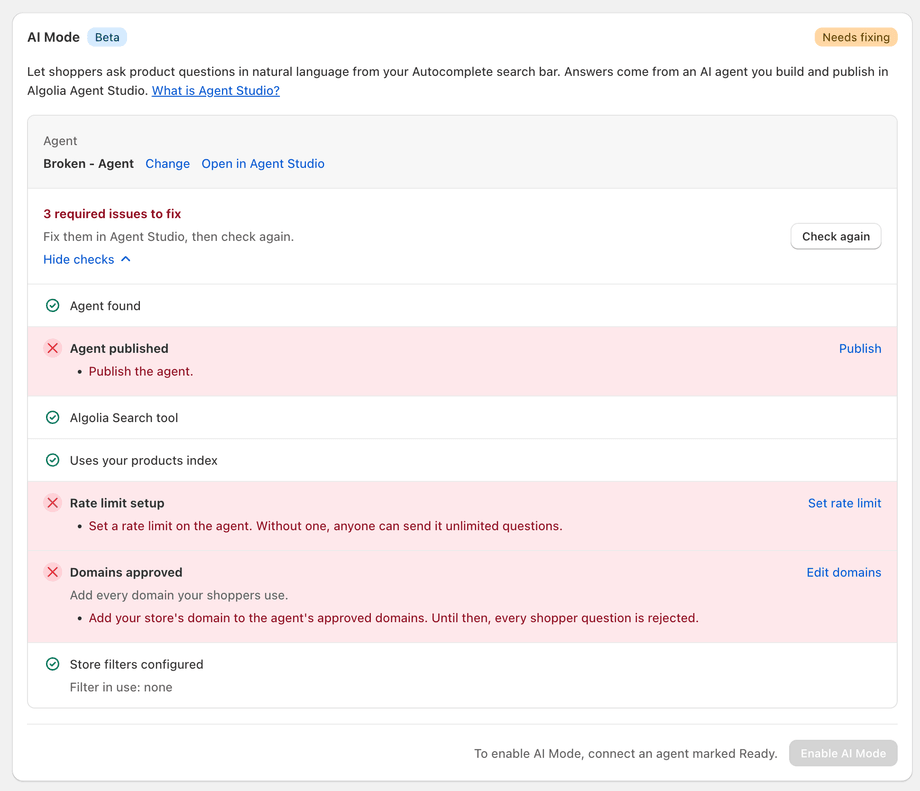Screen dimensions: 920x791
Task: Click the Filter in use: none text
Action: (121, 687)
